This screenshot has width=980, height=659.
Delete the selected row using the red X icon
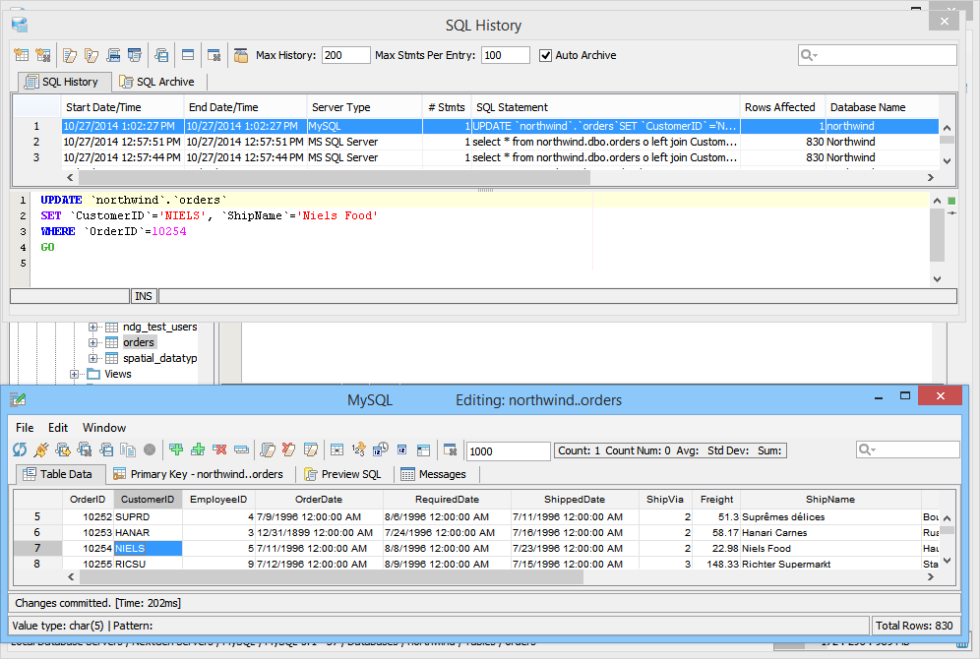click(x=221, y=450)
